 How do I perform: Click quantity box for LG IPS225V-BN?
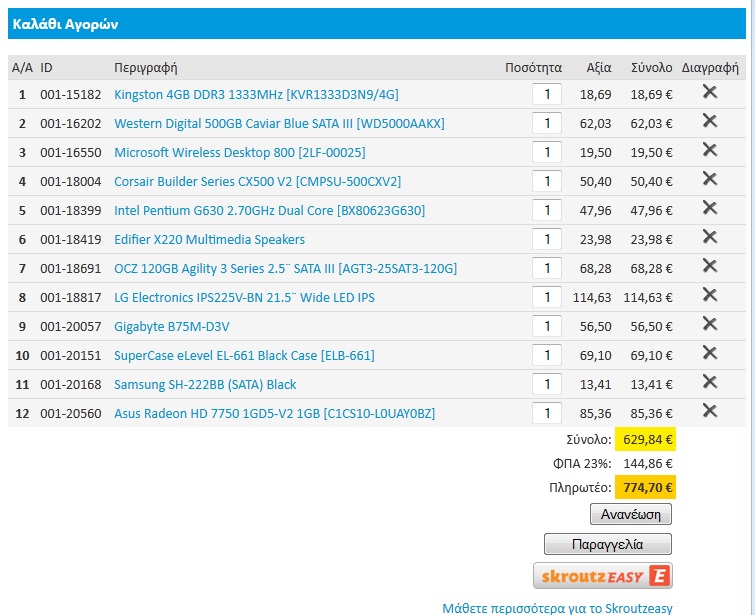[x=547, y=297]
